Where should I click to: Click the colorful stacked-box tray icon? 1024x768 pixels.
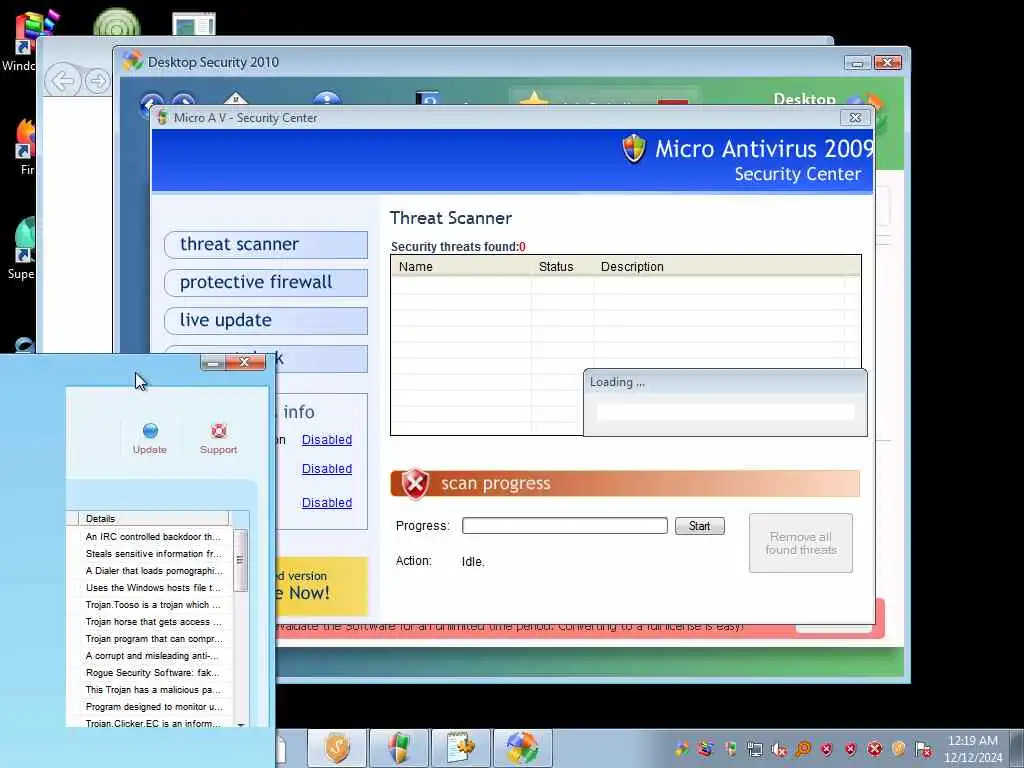(705, 748)
